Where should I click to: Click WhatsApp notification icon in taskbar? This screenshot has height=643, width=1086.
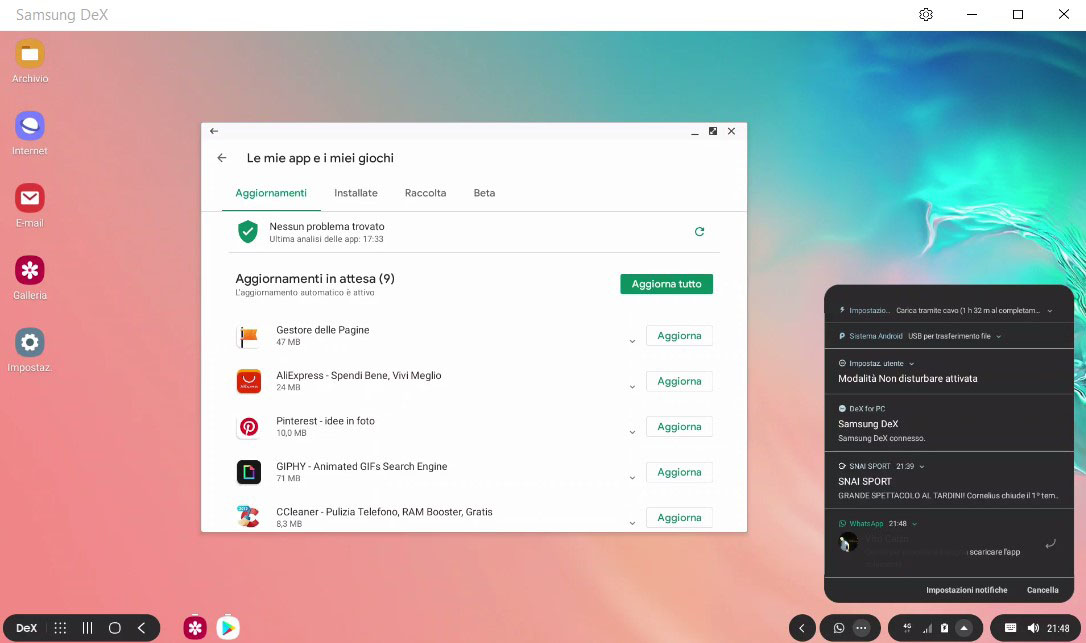839,628
